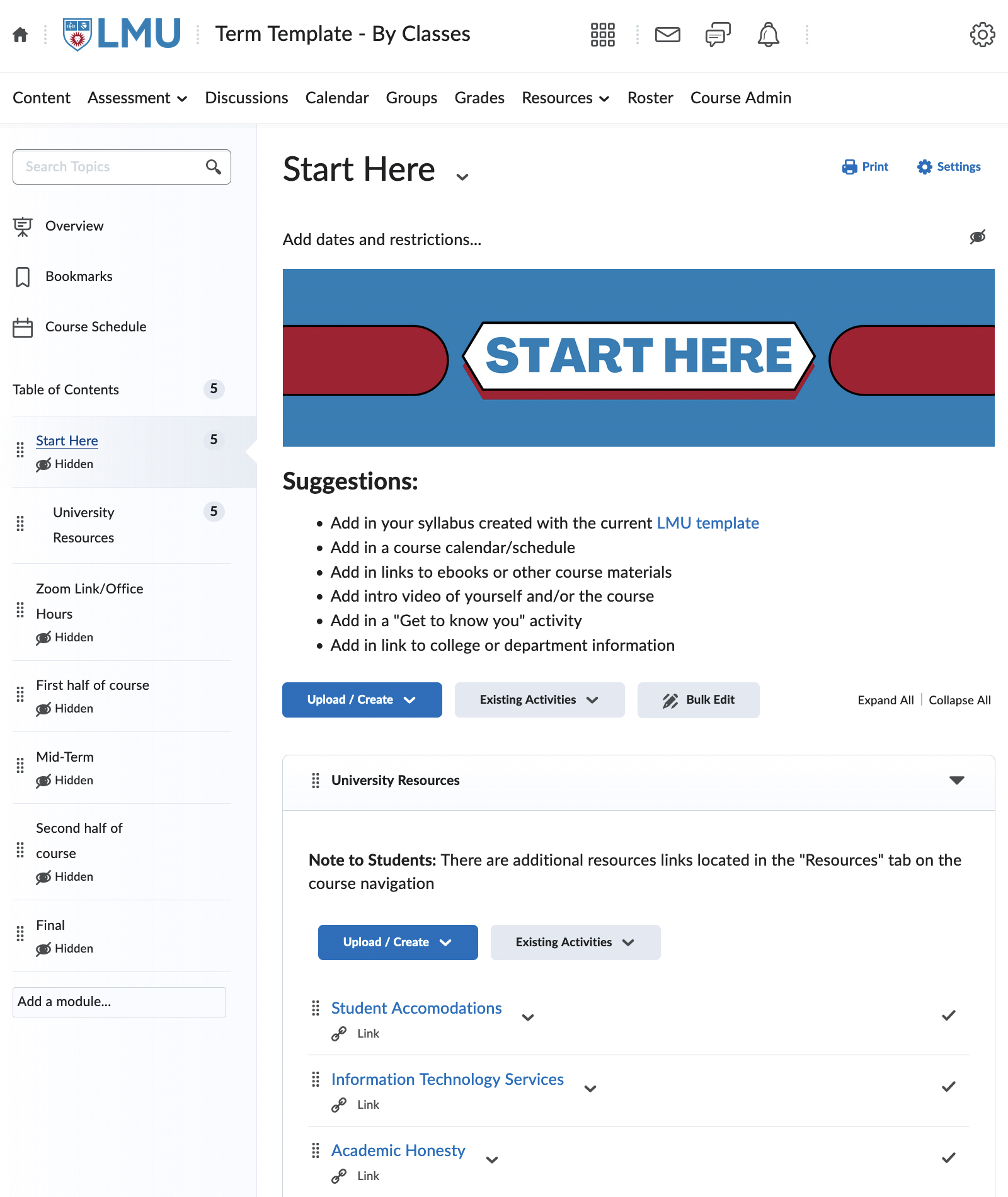Open the Assessment menu
This screenshot has height=1197, width=1008.
pos(137,98)
